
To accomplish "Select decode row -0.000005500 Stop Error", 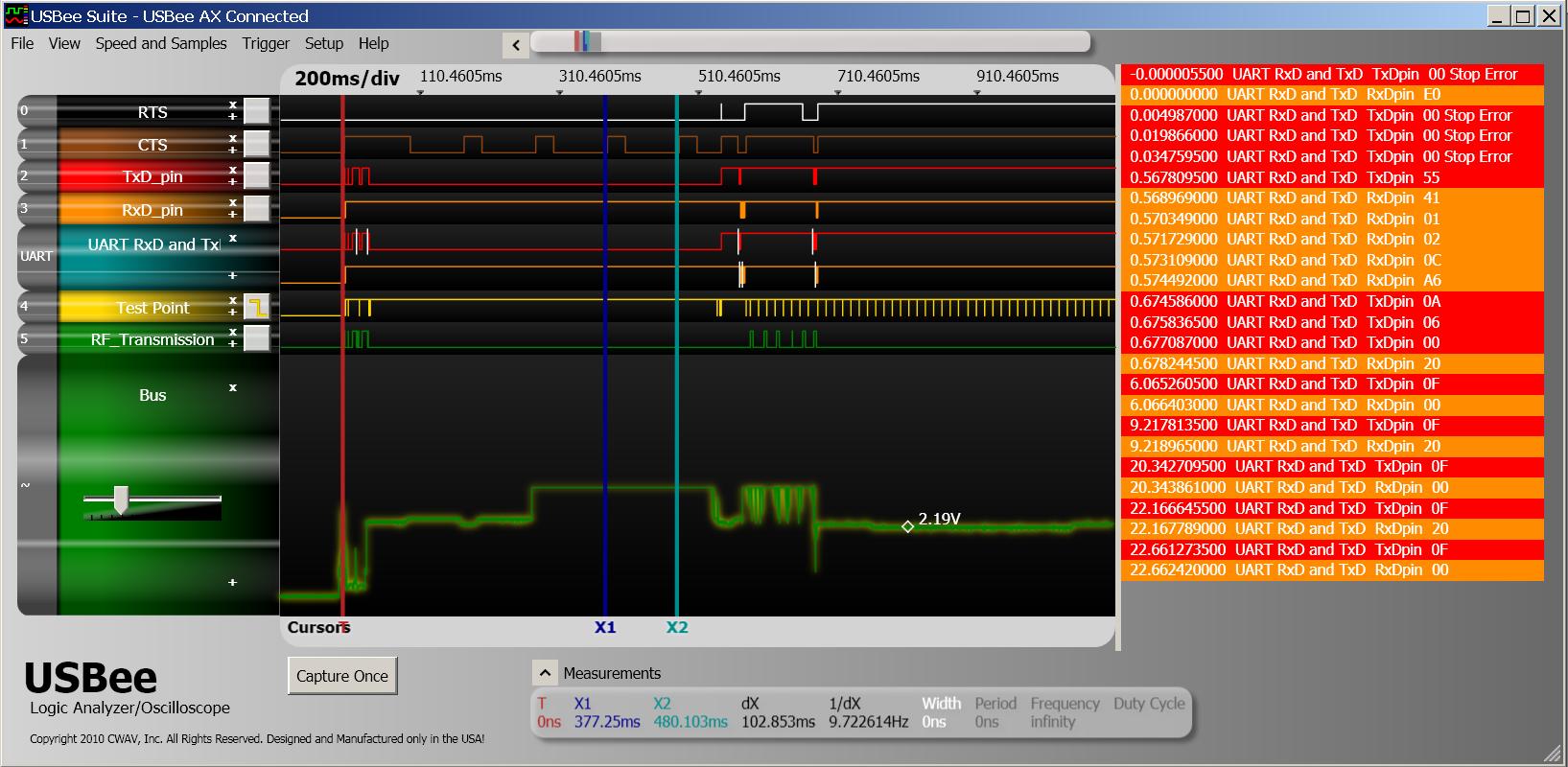I will 1332,74.
